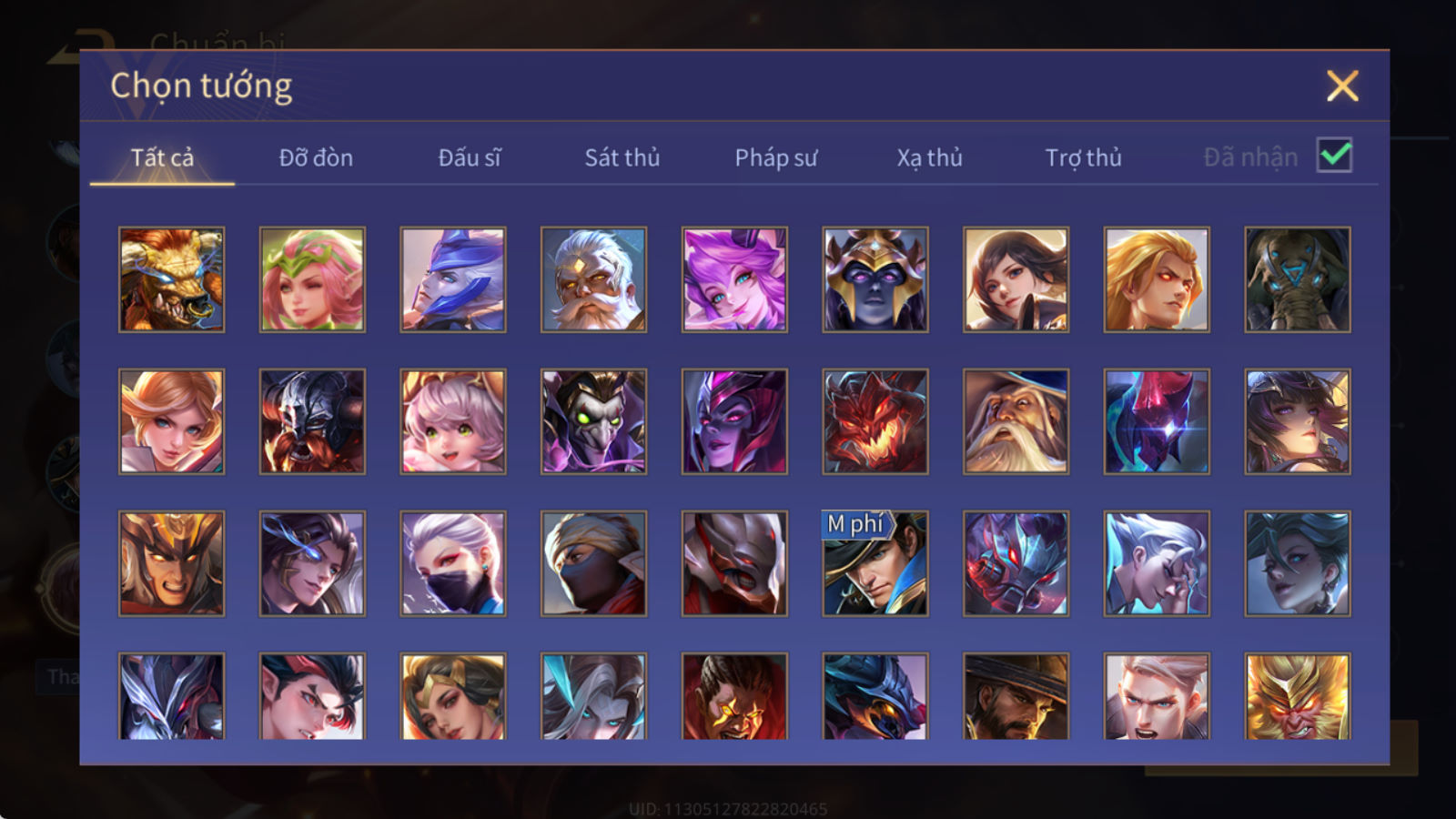Screen dimensions: 1456x819
Task: Open the Đấu sĩ tab
Action: pos(470,157)
